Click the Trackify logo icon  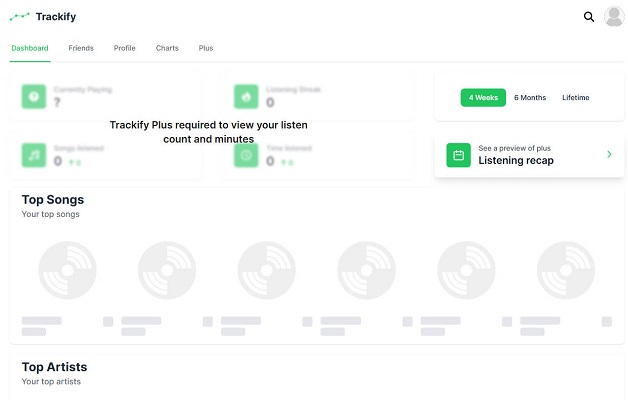(20, 16)
